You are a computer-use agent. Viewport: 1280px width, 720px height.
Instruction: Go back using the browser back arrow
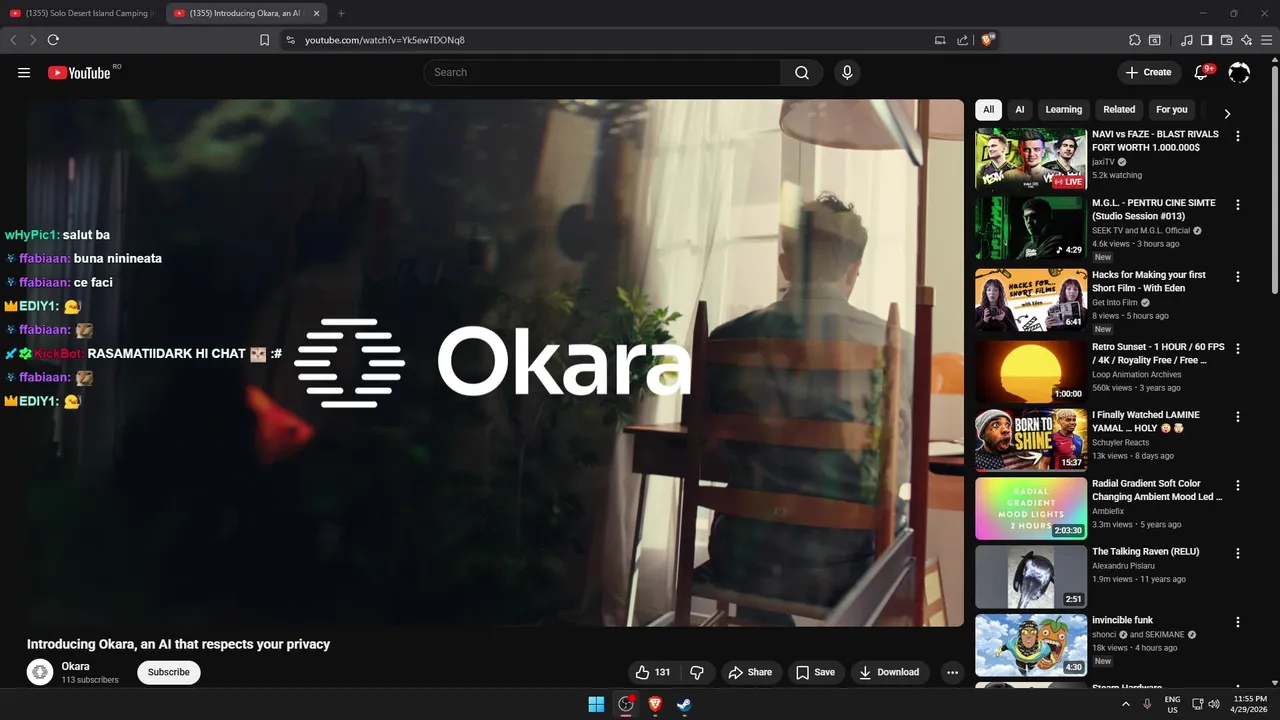pos(13,40)
